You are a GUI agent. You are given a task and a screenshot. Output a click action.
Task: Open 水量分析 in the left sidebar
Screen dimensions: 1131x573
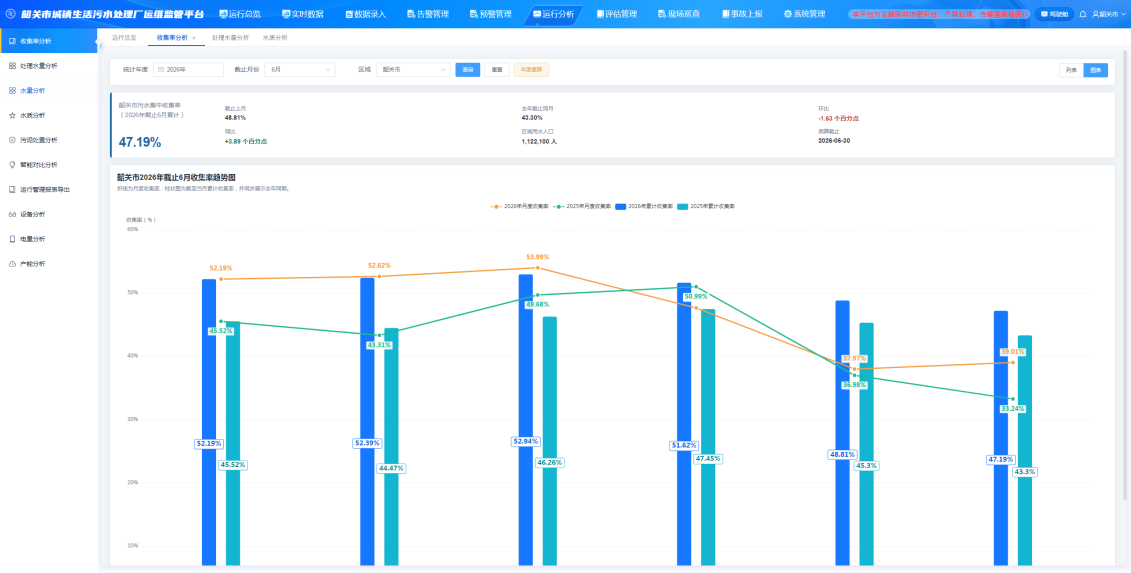(48, 91)
